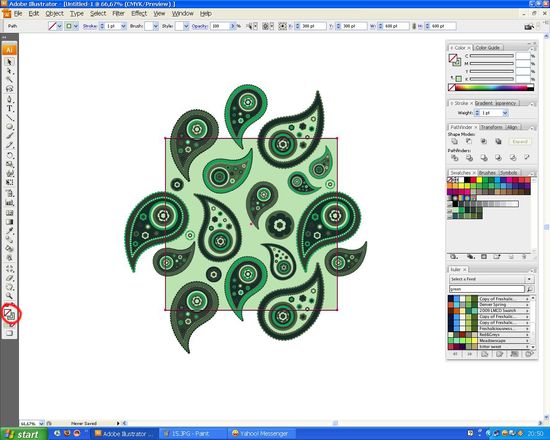Open Style dropdown in control bar
The height and width of the screenshot is (440, 550).
186,26
